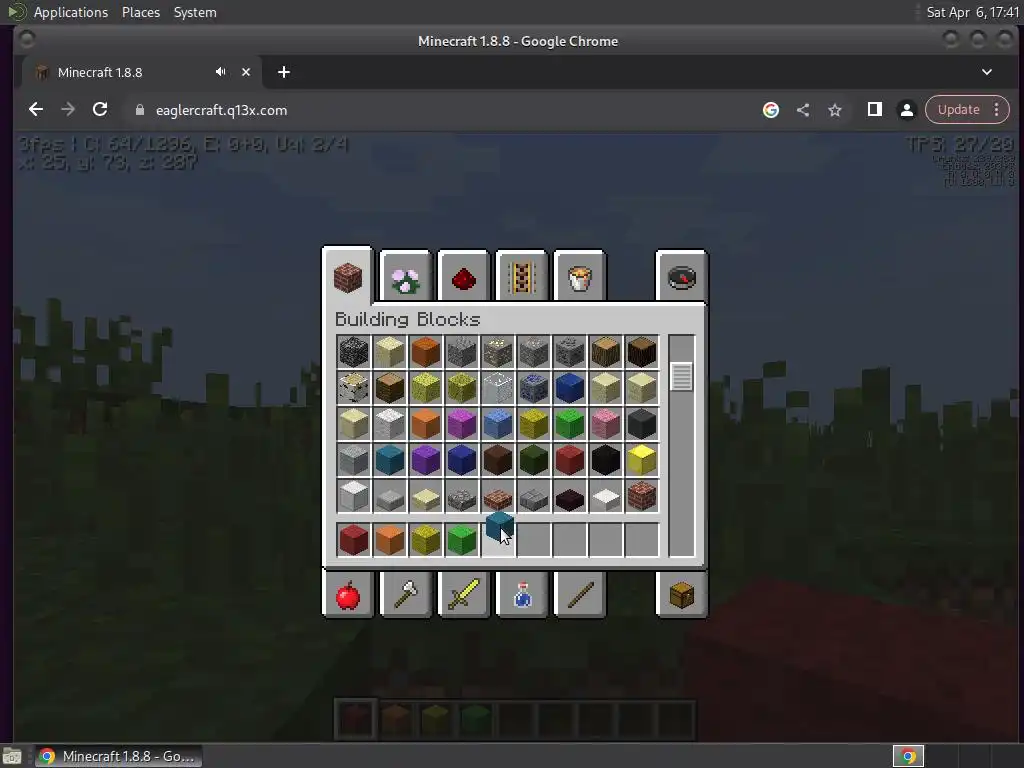The width and height of the screenshot is (1024, 768).
Task: Pick the cyan wool block in grid
Action: coord(390,460)
